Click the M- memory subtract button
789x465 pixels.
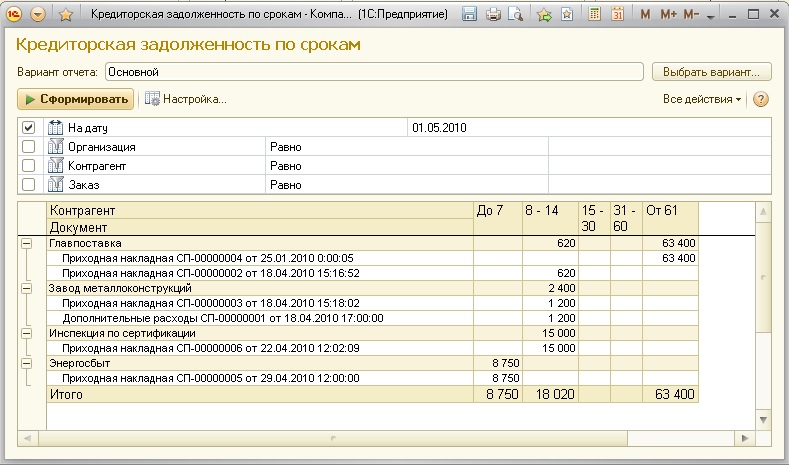coord(691,15)
